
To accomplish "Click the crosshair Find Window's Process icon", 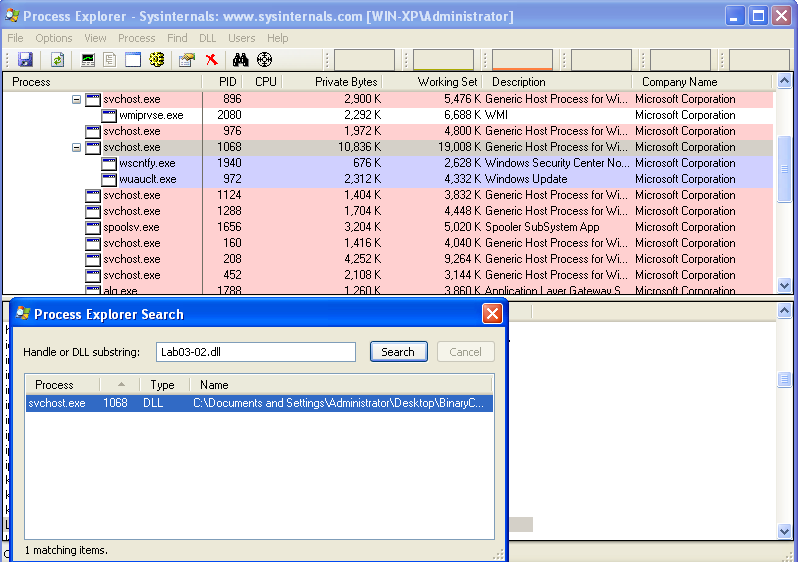I will [264, 60].
